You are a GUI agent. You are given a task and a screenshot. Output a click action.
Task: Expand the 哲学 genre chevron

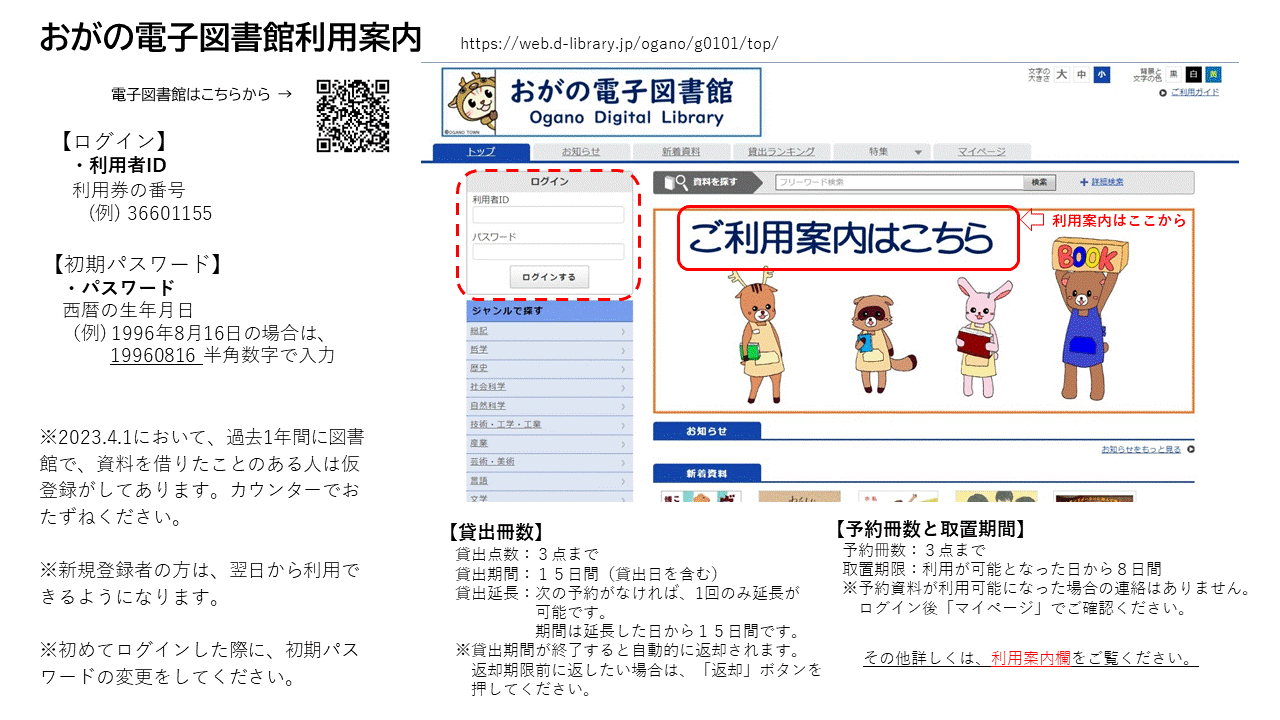click(x=623, y=350)
